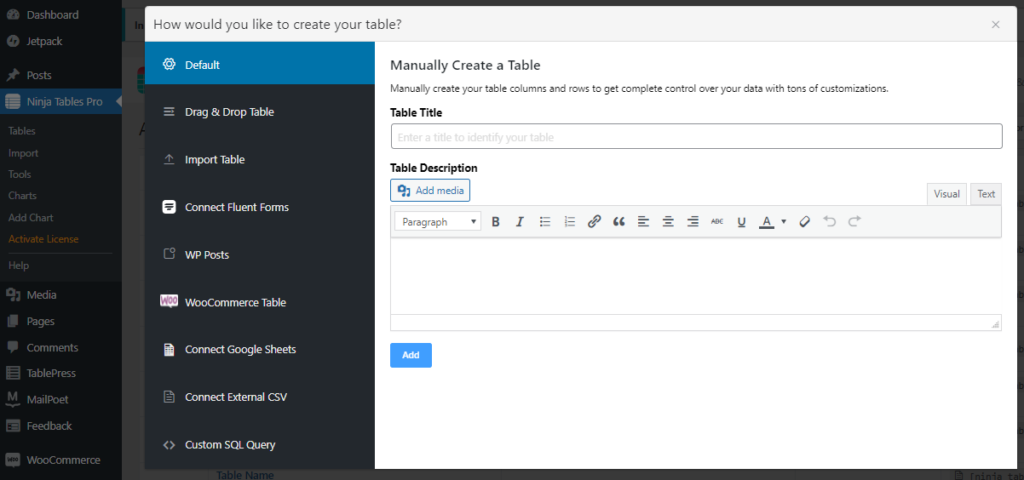Switch editor to Visual tab

pyautogui.click(x=946, y=194)
